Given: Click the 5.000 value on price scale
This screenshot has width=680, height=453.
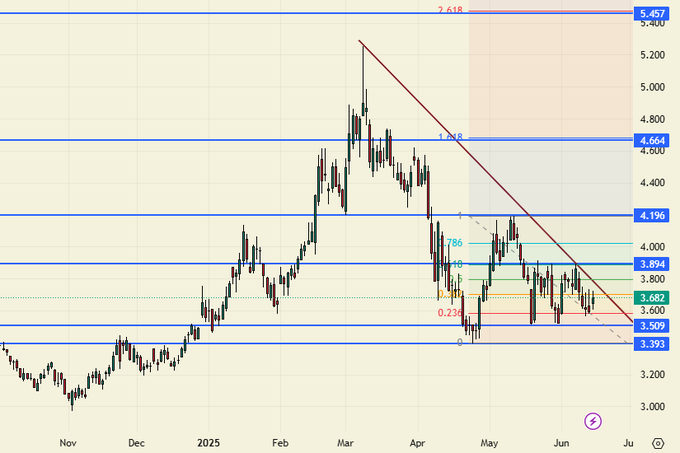Looking at the screenshot, I should 652,87.
